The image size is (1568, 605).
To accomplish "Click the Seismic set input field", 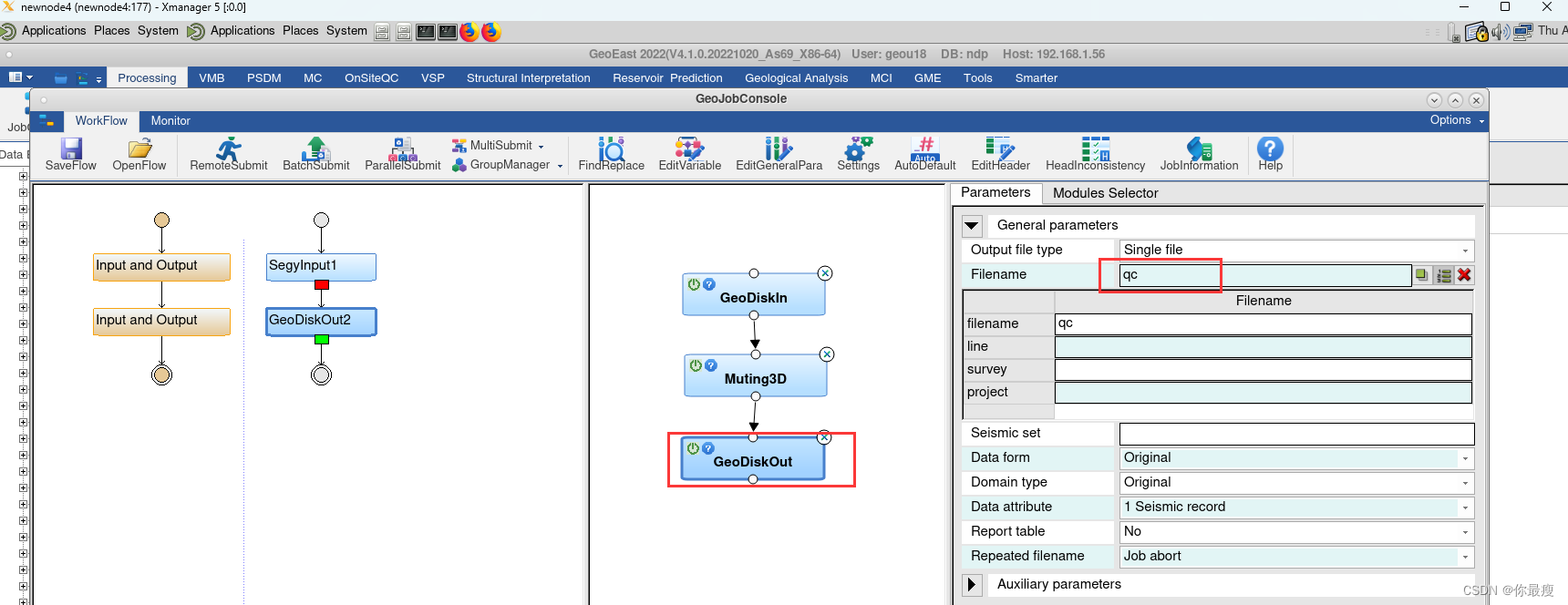I will coord(1296,434).
